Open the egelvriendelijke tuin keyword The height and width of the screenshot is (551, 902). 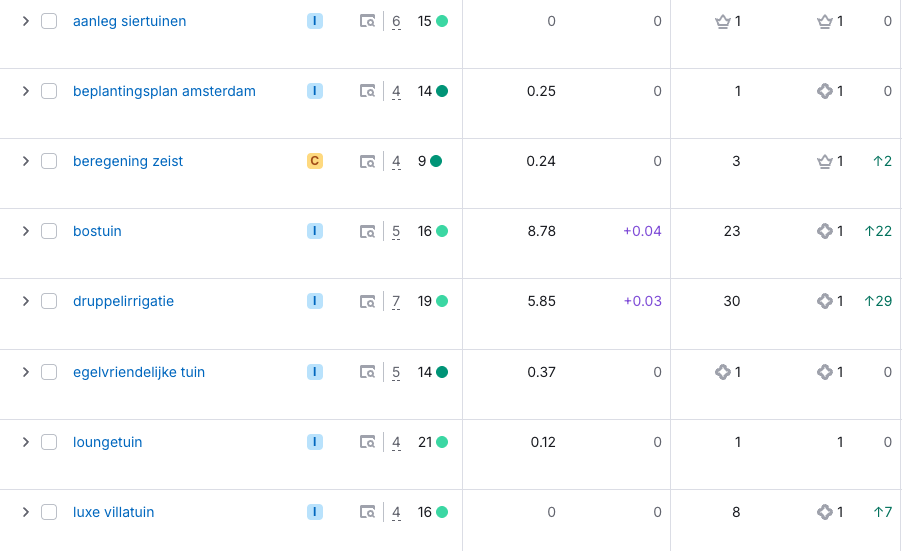point(139,372)
